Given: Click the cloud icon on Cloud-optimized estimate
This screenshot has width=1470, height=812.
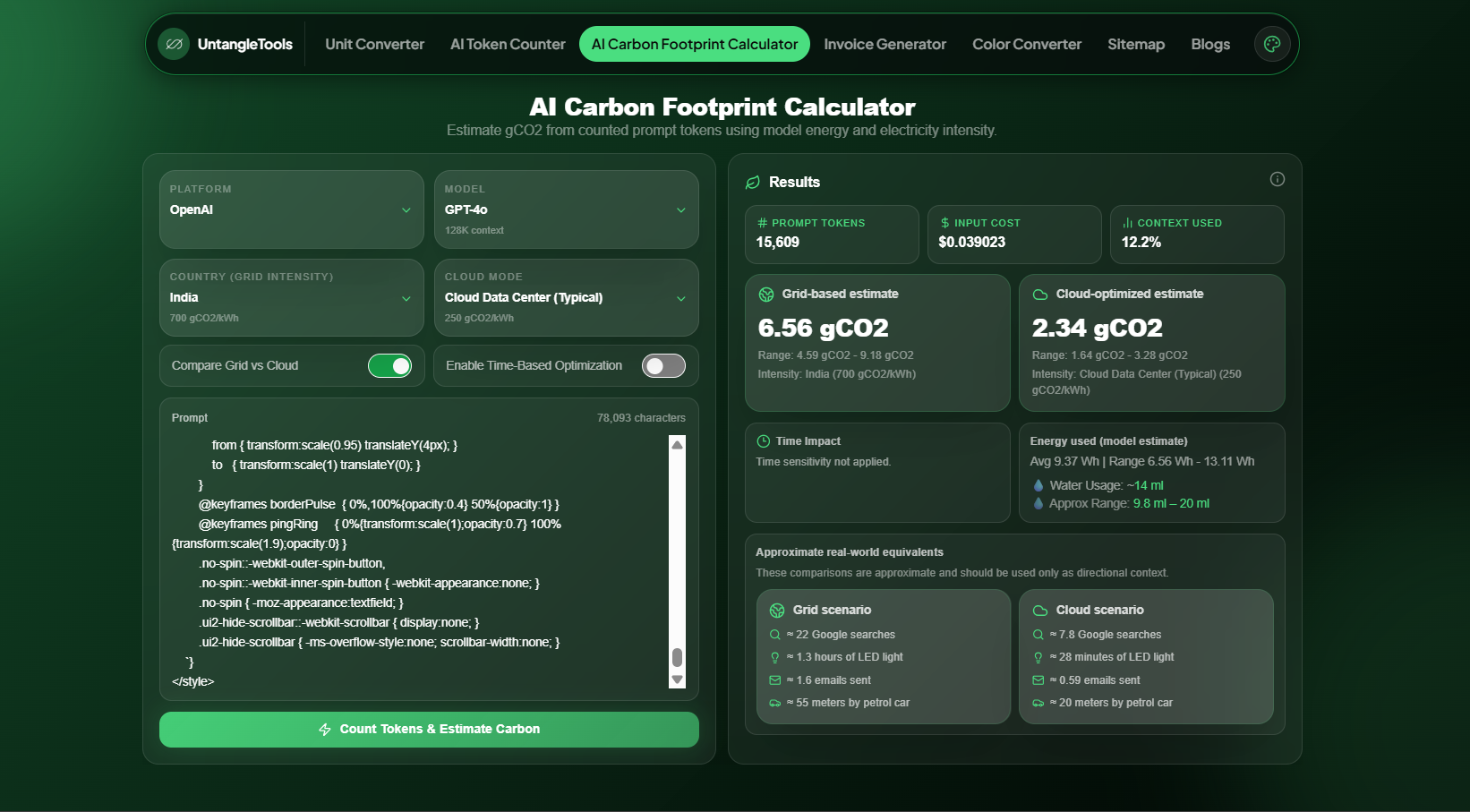Looking at the screenshot, I should (x=1040, y=295).
